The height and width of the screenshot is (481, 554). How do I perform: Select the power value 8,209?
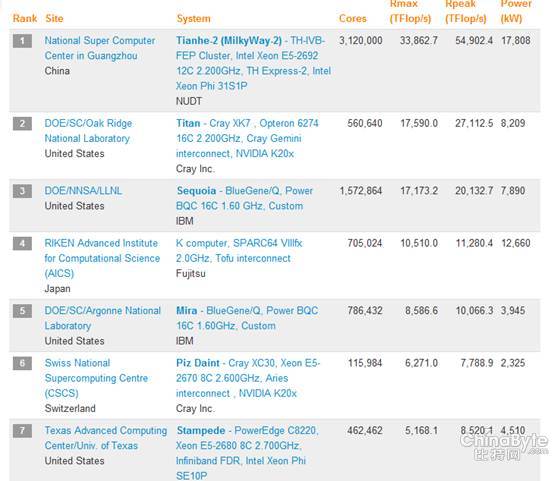[513, 123]
